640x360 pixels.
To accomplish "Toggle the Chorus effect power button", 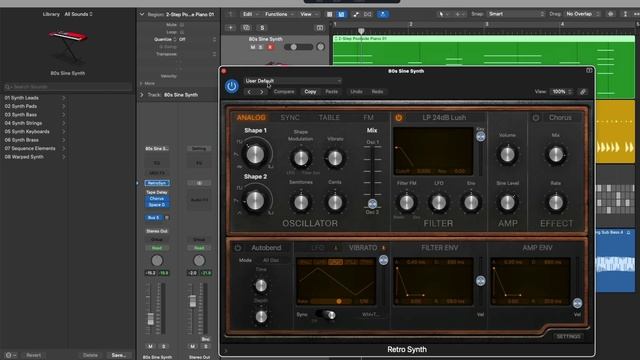I will coord(536,118).
